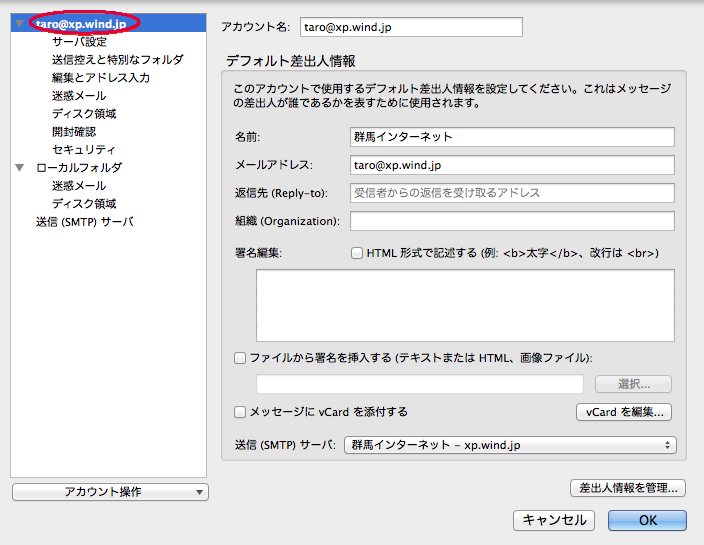Collapse the taro@xp.wind.jp account tree

(x=19, y=23)
